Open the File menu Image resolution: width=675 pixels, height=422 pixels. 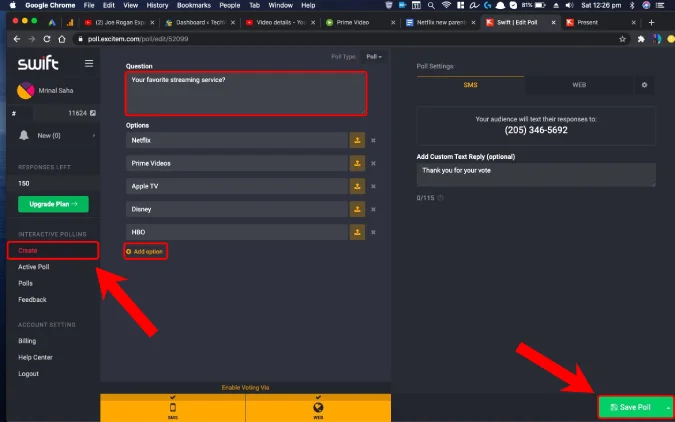pyautogui.click(x=89, y=5)
